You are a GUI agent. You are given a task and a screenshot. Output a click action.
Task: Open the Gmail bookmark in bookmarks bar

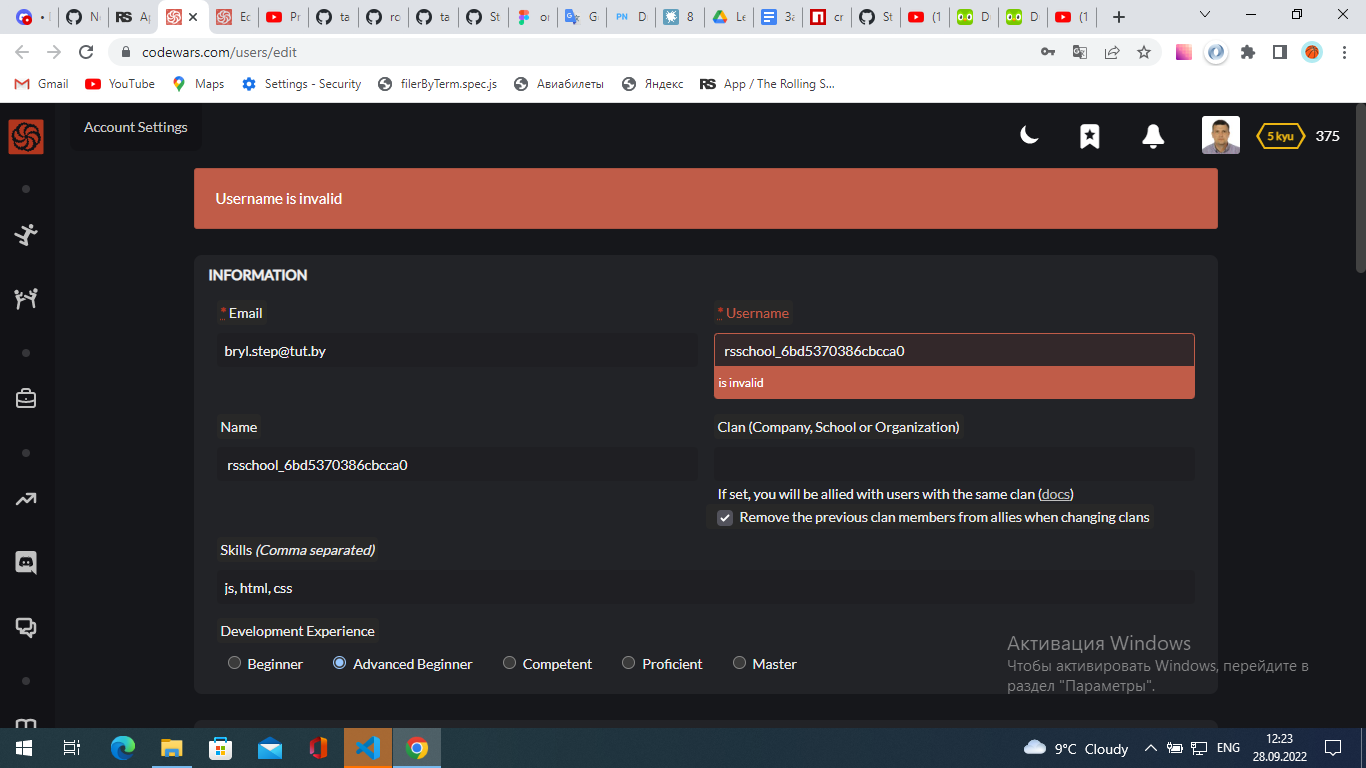[x=40, y=84]
